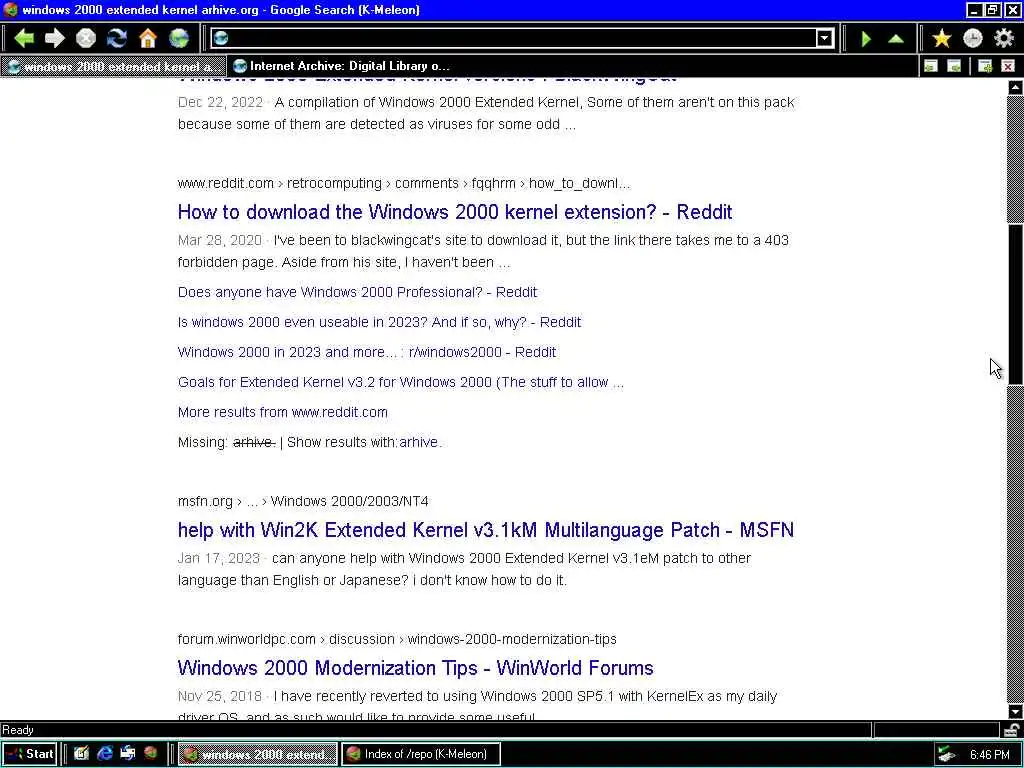This screenshot has height=768, width=1024.
Task: Click the 'msfn.org' breadcrumb text
Action: 205,502
